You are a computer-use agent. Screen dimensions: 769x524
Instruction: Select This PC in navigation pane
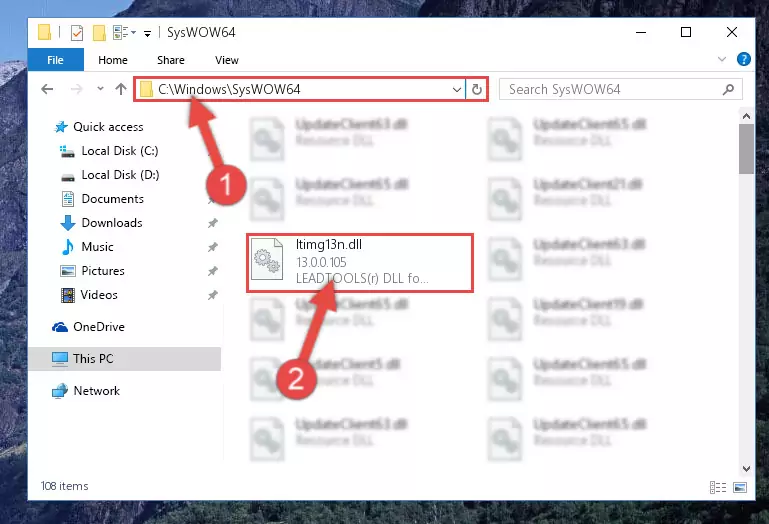click(124, 359)
